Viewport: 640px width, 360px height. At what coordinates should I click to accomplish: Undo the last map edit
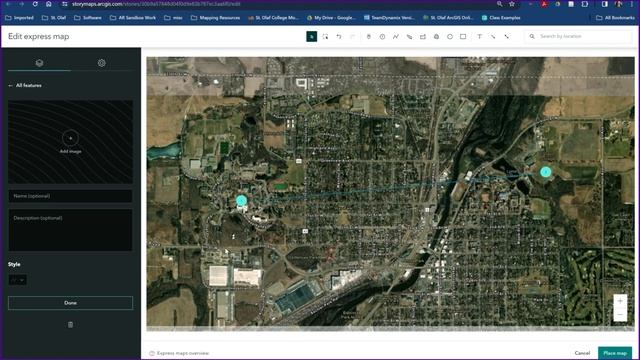pyautogui.click(x=339, y=37)
